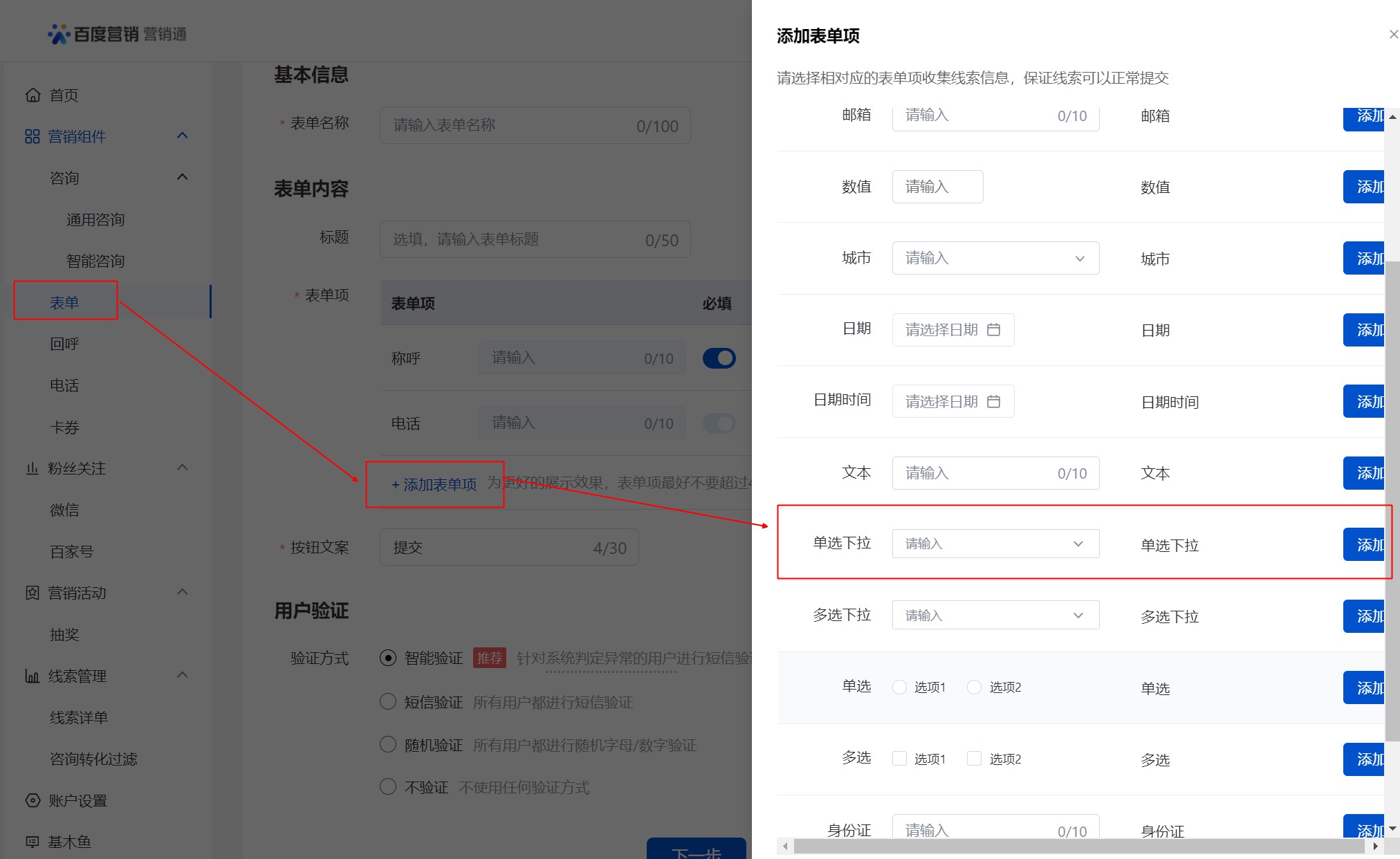Click the 线索管理 bar chart icon

pos(32,676)
